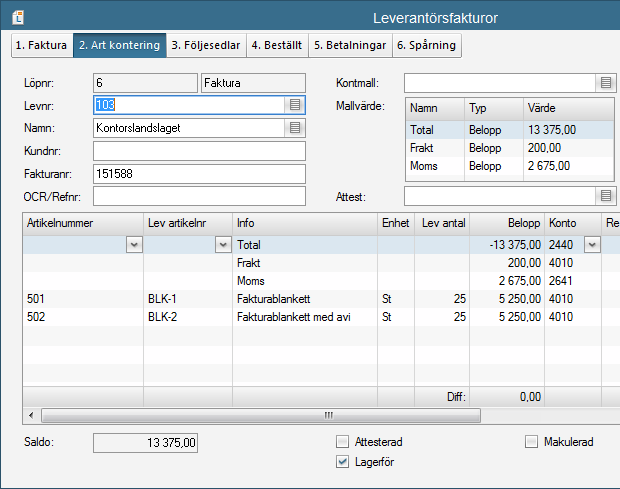Click the Lev antal column header

click(442, 223)
